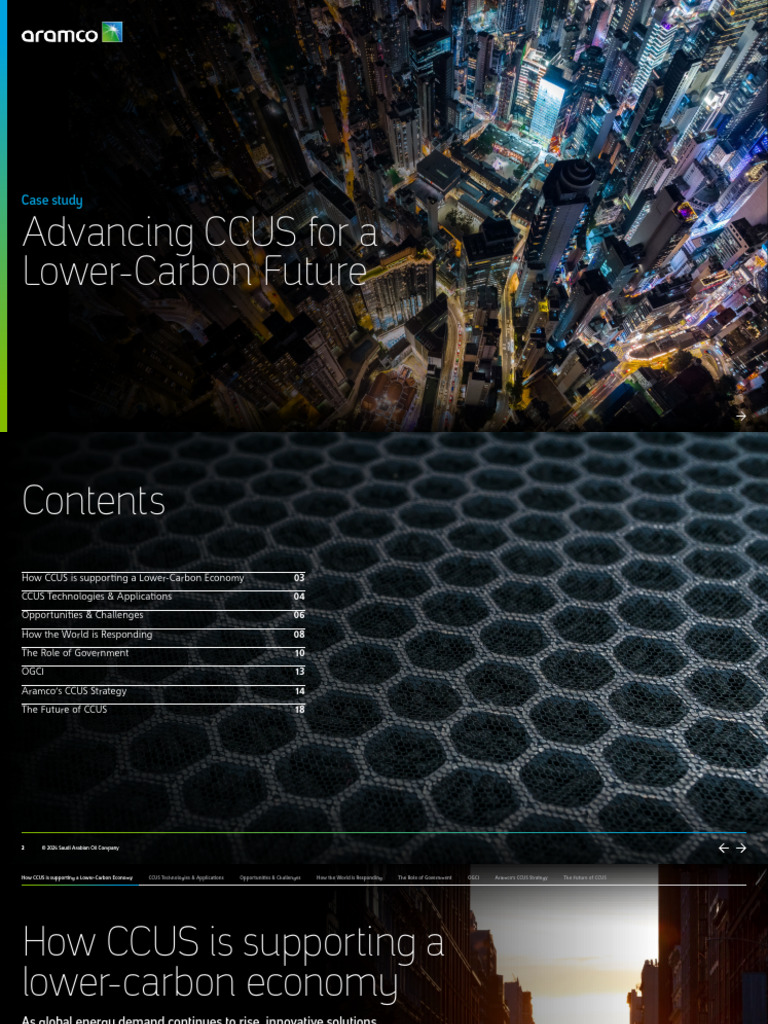768x1024 pixels.
Task: Click page number 10 in contents
Action: [299, 653]
